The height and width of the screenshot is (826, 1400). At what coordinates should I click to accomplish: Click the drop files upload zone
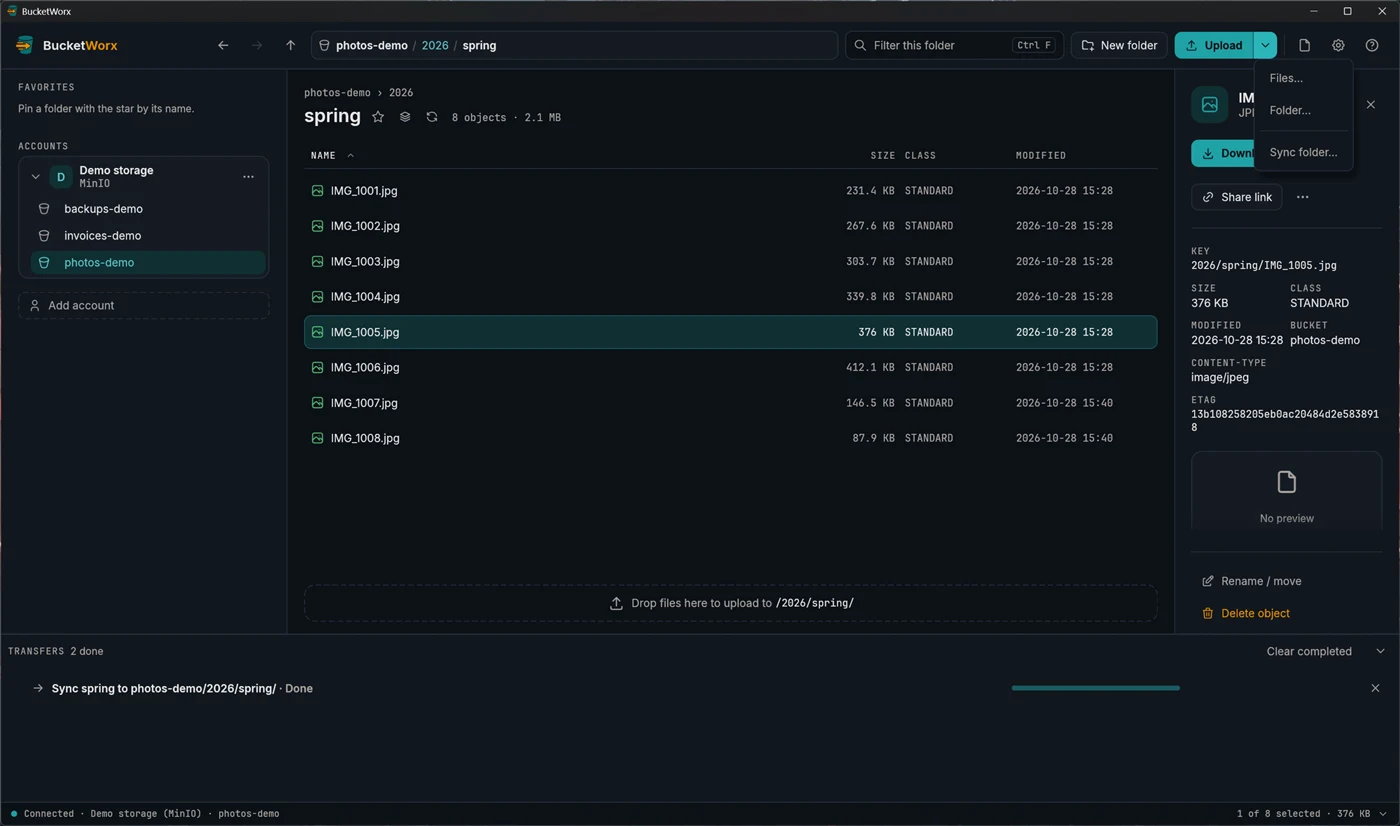coord(731,603)
